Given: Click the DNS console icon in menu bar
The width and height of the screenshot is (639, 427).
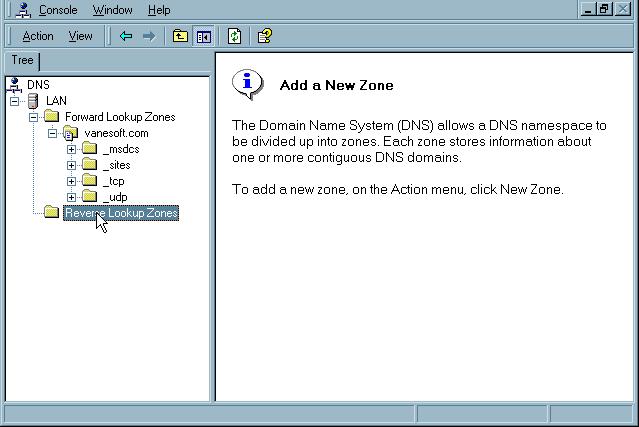Looking at the screenshot, I should point(23,10).
